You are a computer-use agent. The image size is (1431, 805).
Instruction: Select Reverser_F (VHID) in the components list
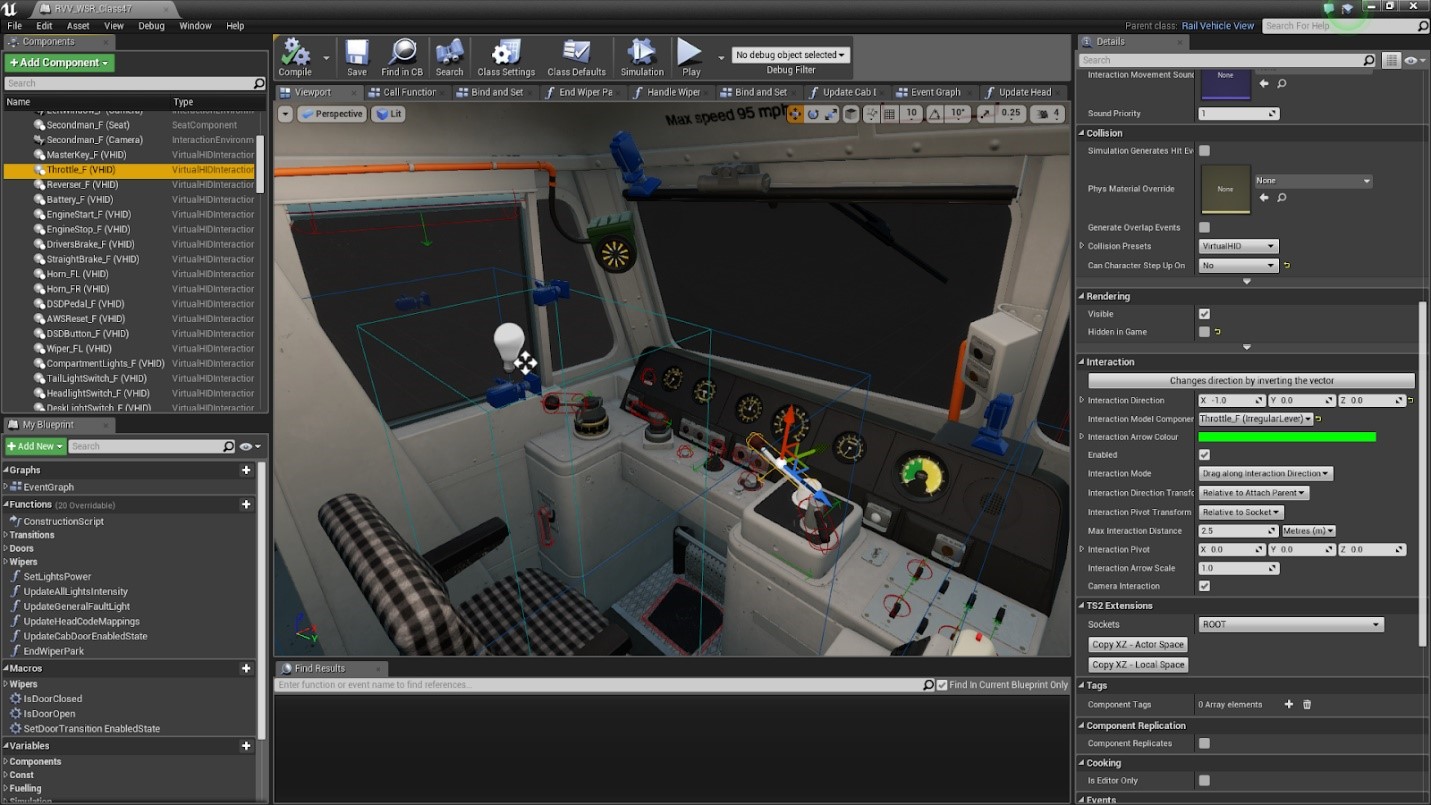[x=82, y=185]
